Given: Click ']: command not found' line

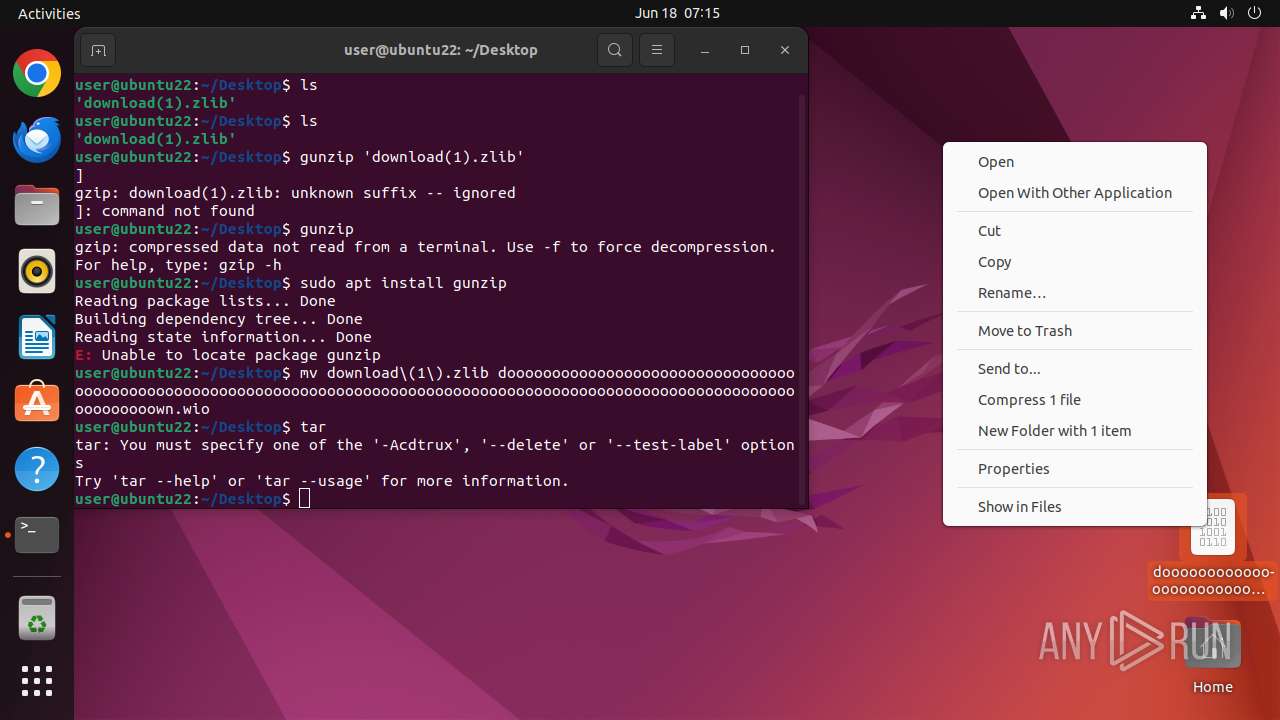Looking at the screenshot, I should tap(165, 211).
